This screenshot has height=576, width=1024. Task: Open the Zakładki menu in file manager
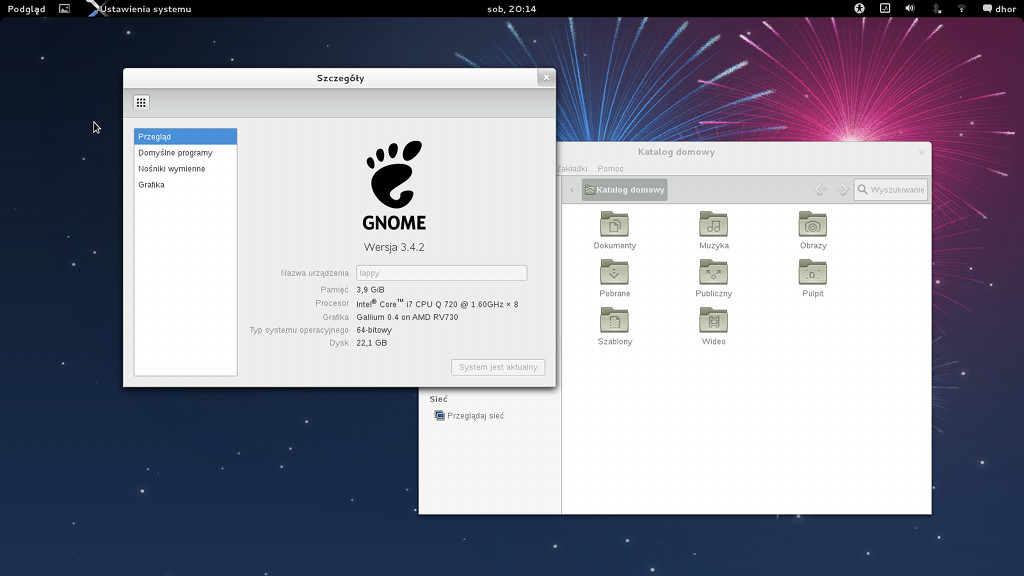(x=572, y=168)
